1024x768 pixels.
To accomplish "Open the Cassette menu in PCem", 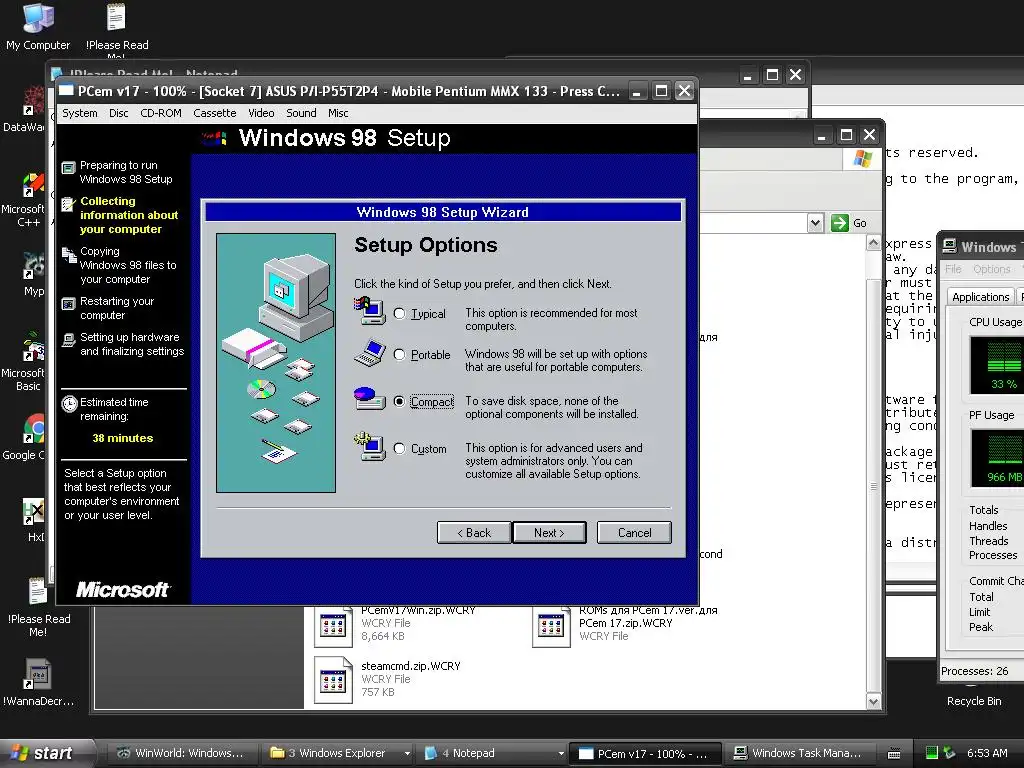I will 214,113.
